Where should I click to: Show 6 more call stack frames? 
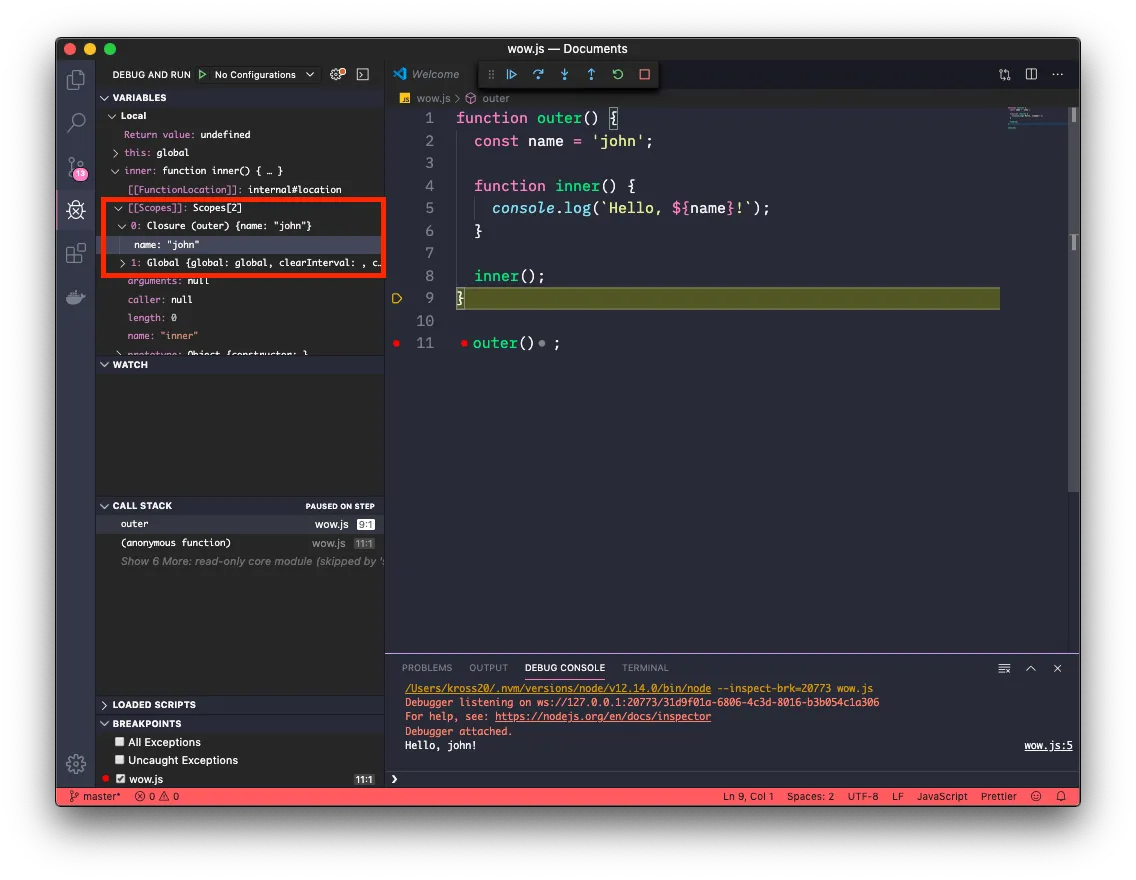251,561
